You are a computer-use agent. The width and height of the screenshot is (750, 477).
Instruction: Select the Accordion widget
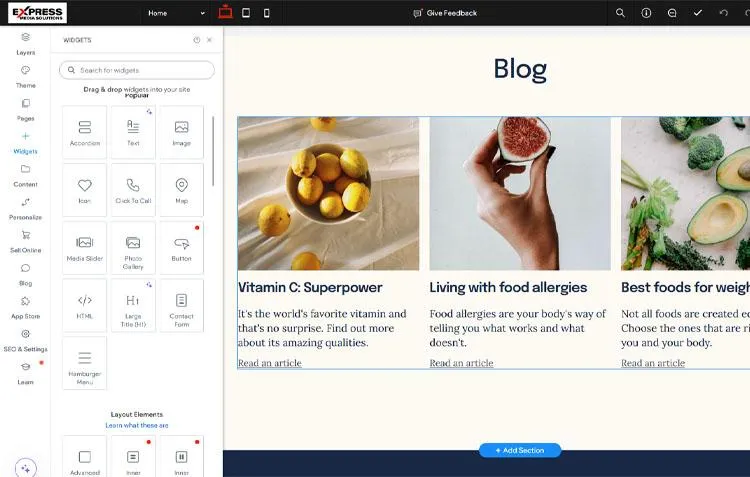(x=85, y=133)
